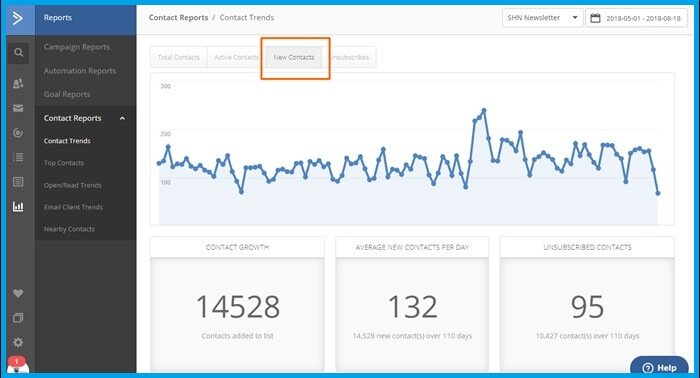Select Email Client Trends submenu item
The image size is (700, 378).
pyautogui.click(x=73, y=207)
